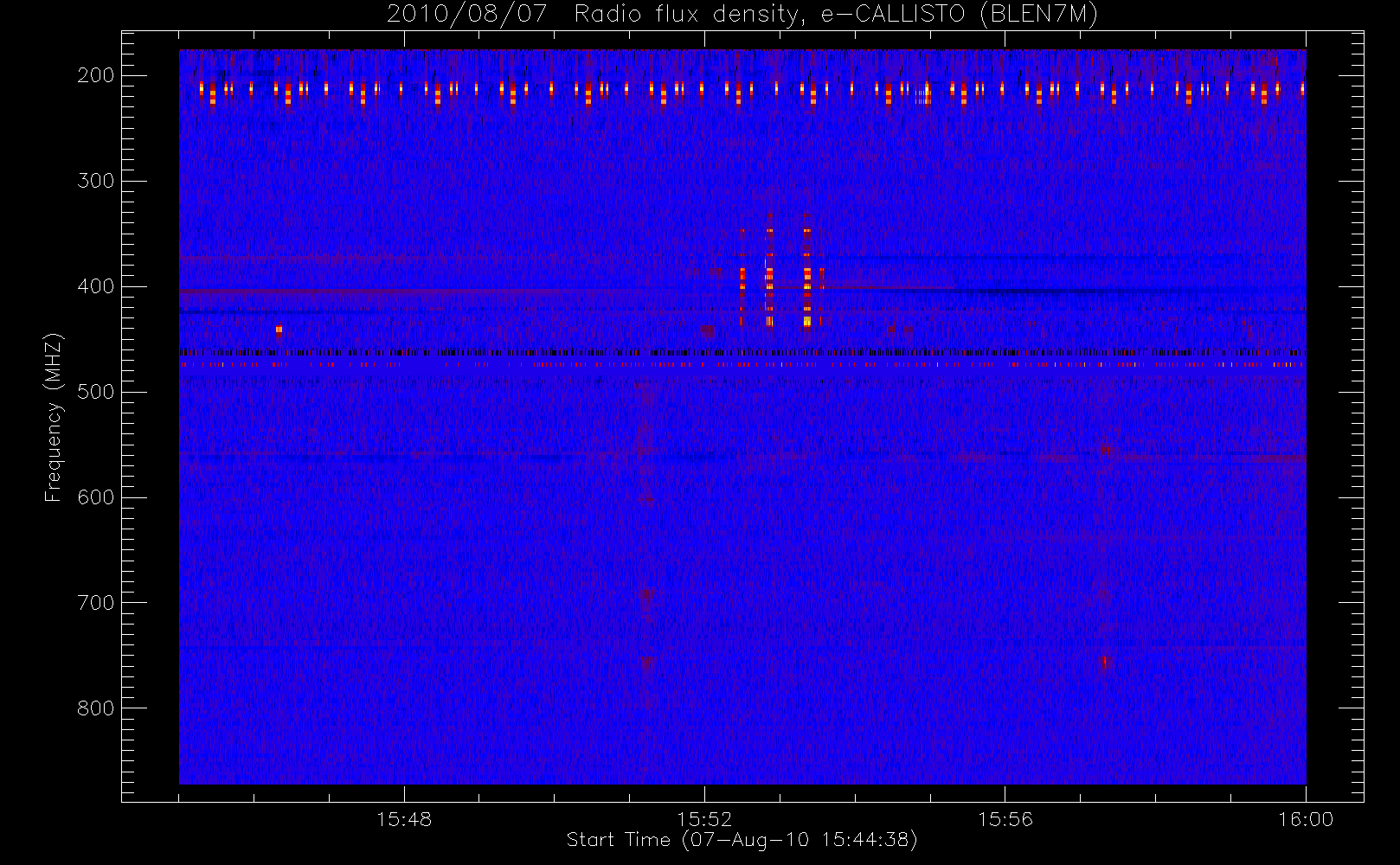Click the plot title "Radio flux density, e-CALLISTO (BLEN7M)"
Viewport: 1400px width, 865px height.
837,15
